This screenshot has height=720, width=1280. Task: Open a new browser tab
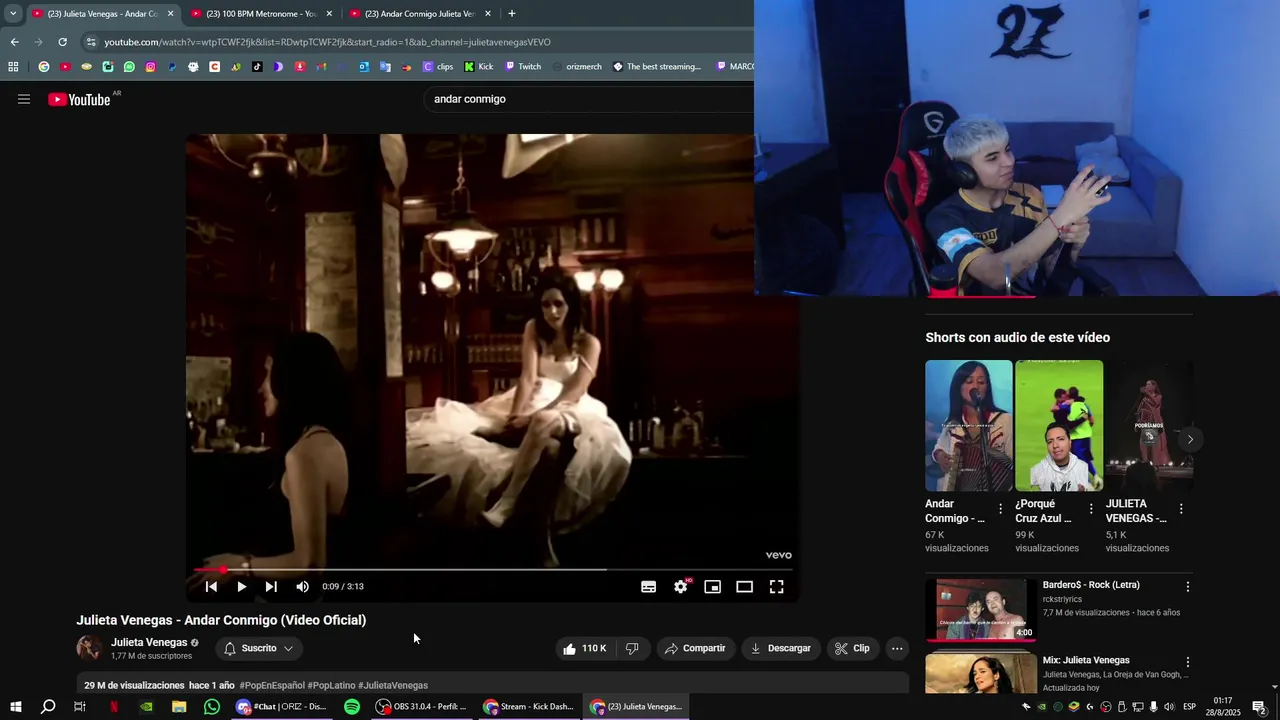click(x=512, y=14)
